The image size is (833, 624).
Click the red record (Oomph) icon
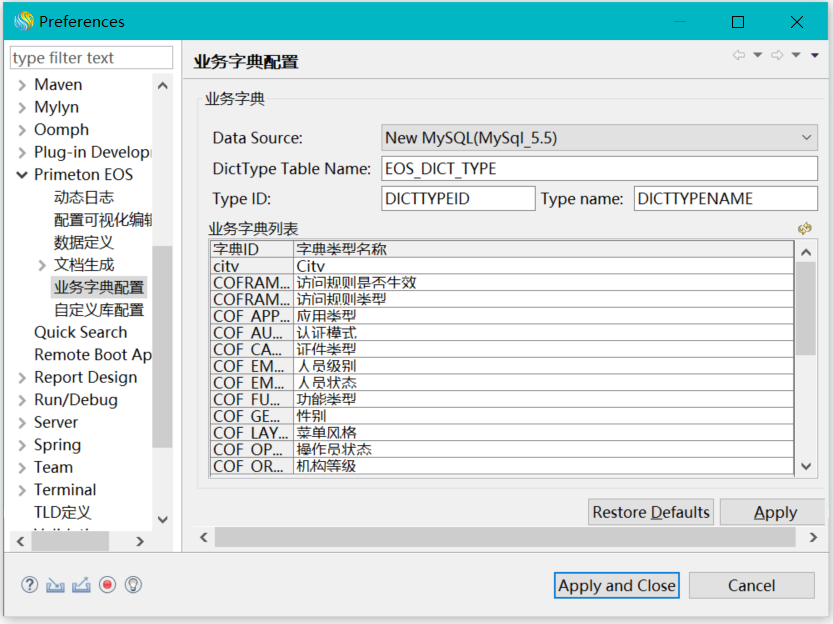point(107,585)
